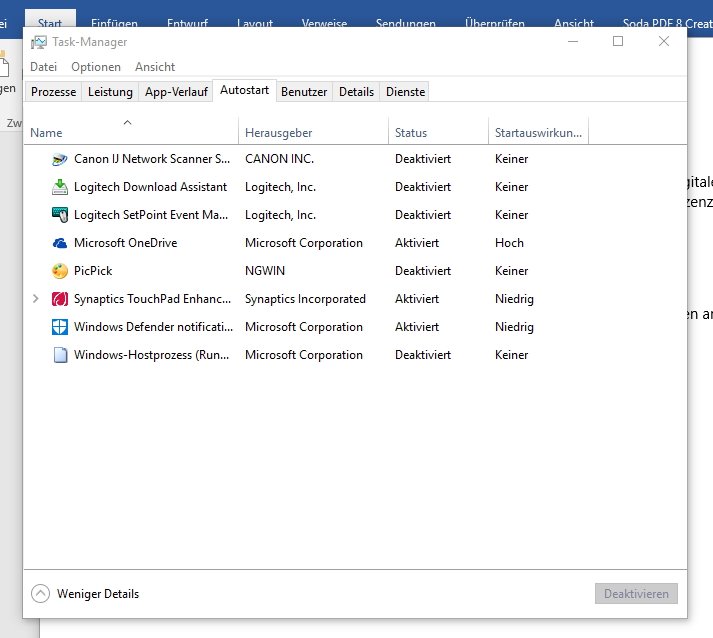Click OneDrive's Aktiviert status cell
This screenshot has width=713, height=638.
click(417, 243)
